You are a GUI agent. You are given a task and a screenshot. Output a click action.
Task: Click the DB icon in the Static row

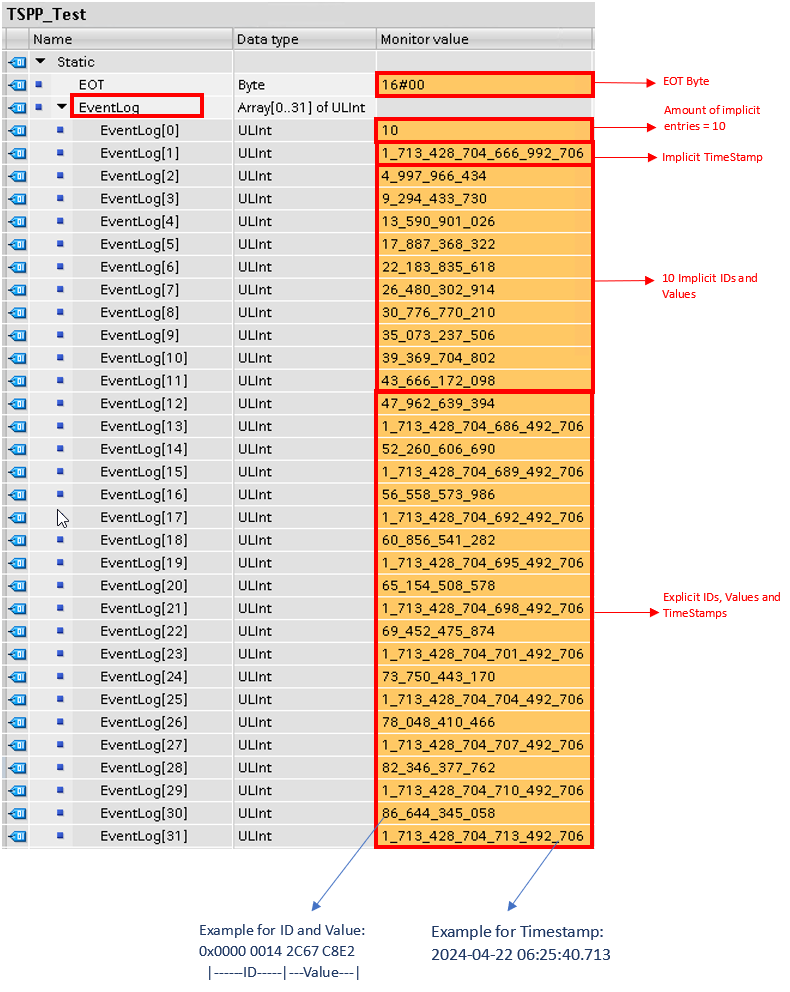click(x=17, y=62)
